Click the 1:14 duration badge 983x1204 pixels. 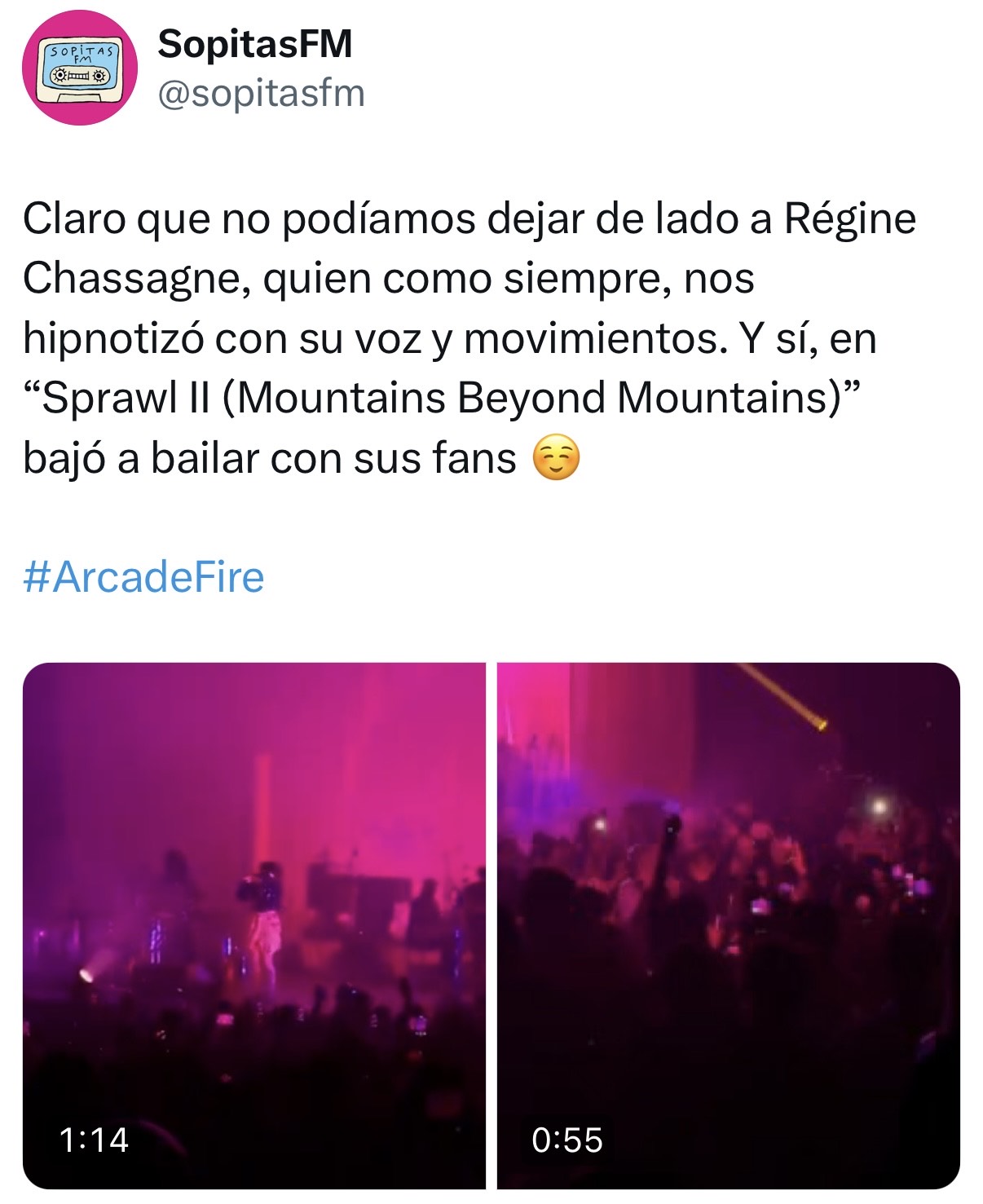click(95, 1140)
